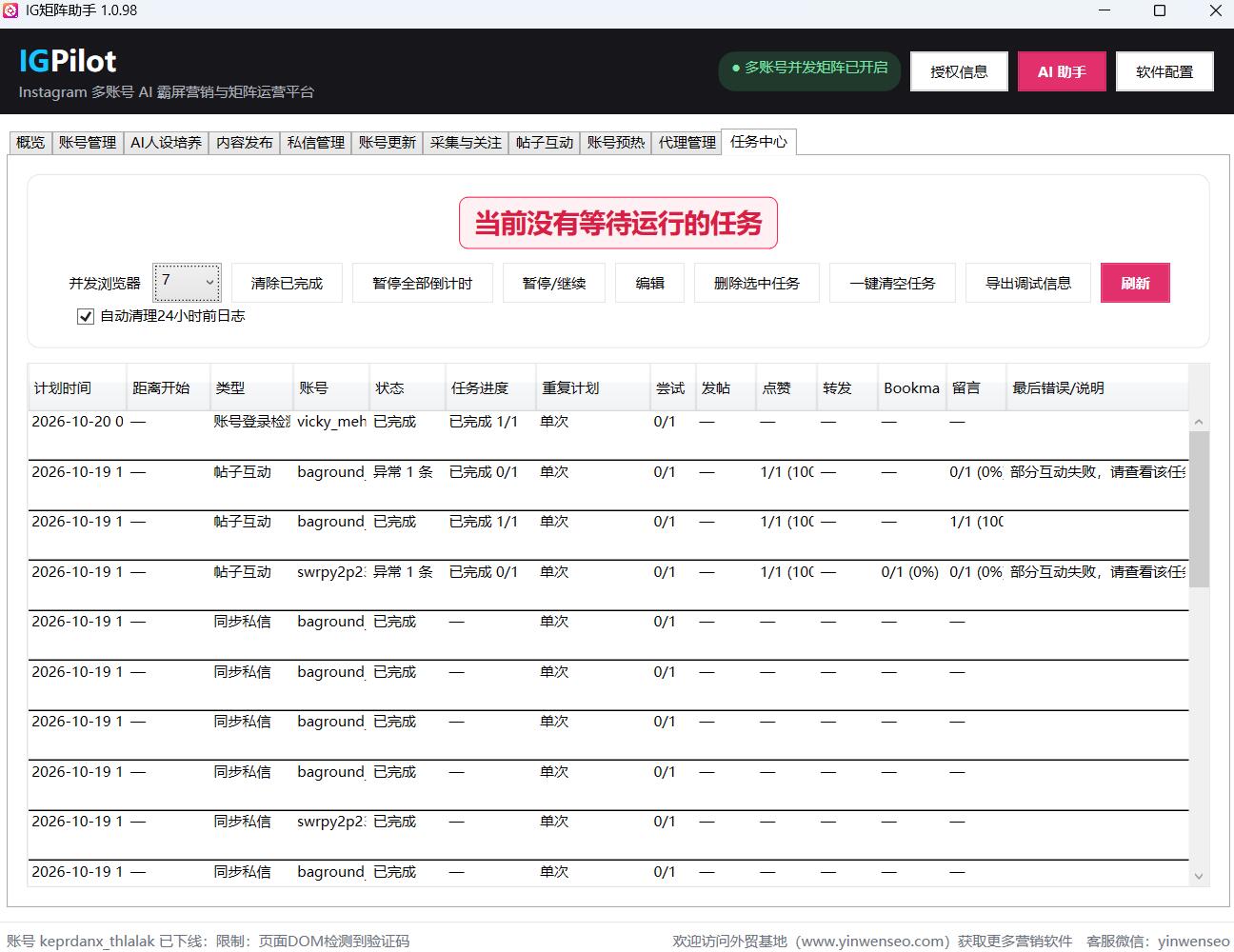Switch to the 概览 tab
The image size is (1234, 952).
point(30,143)
